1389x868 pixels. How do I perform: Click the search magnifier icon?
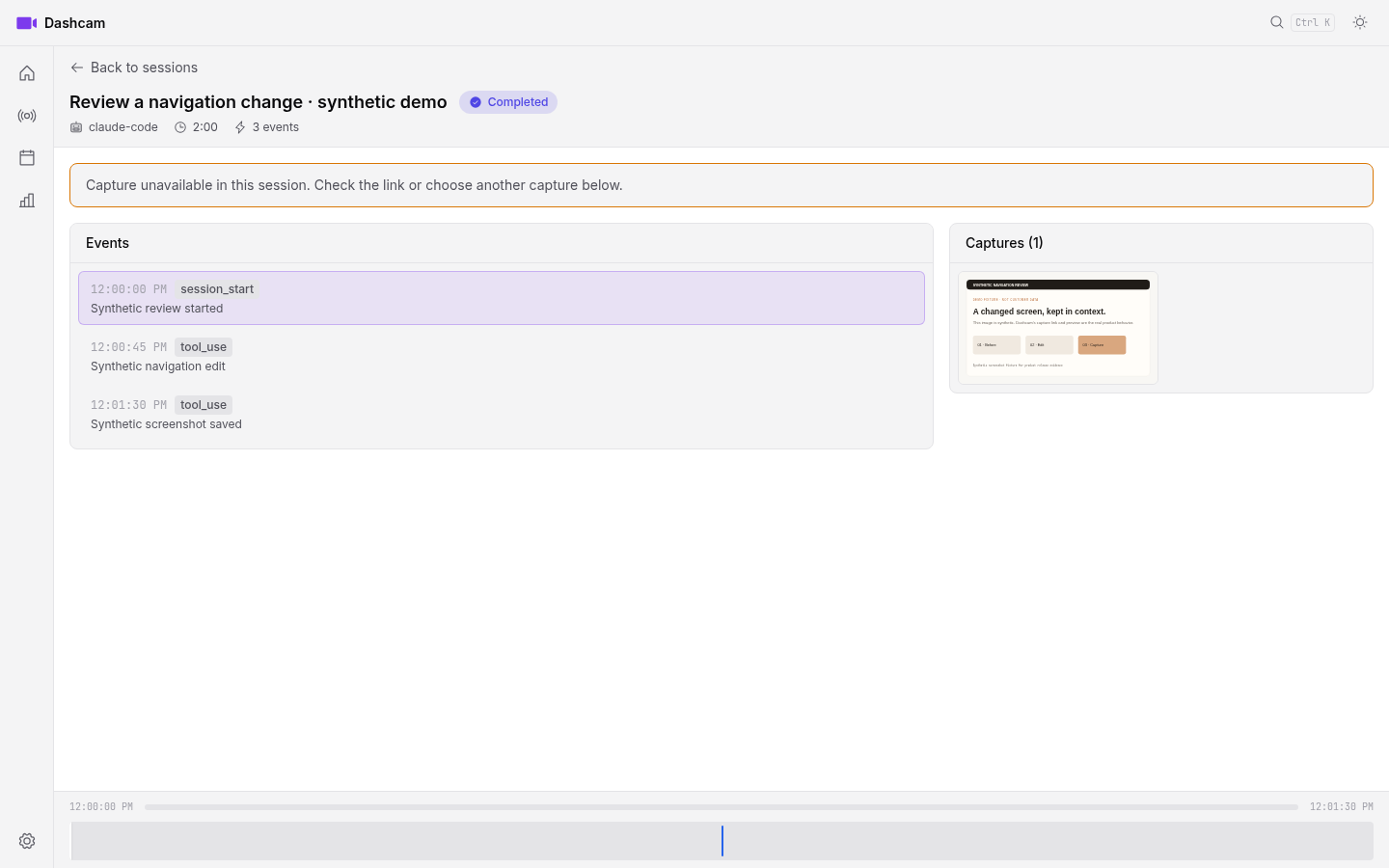pyautogui.click(x=1277, y=22)
